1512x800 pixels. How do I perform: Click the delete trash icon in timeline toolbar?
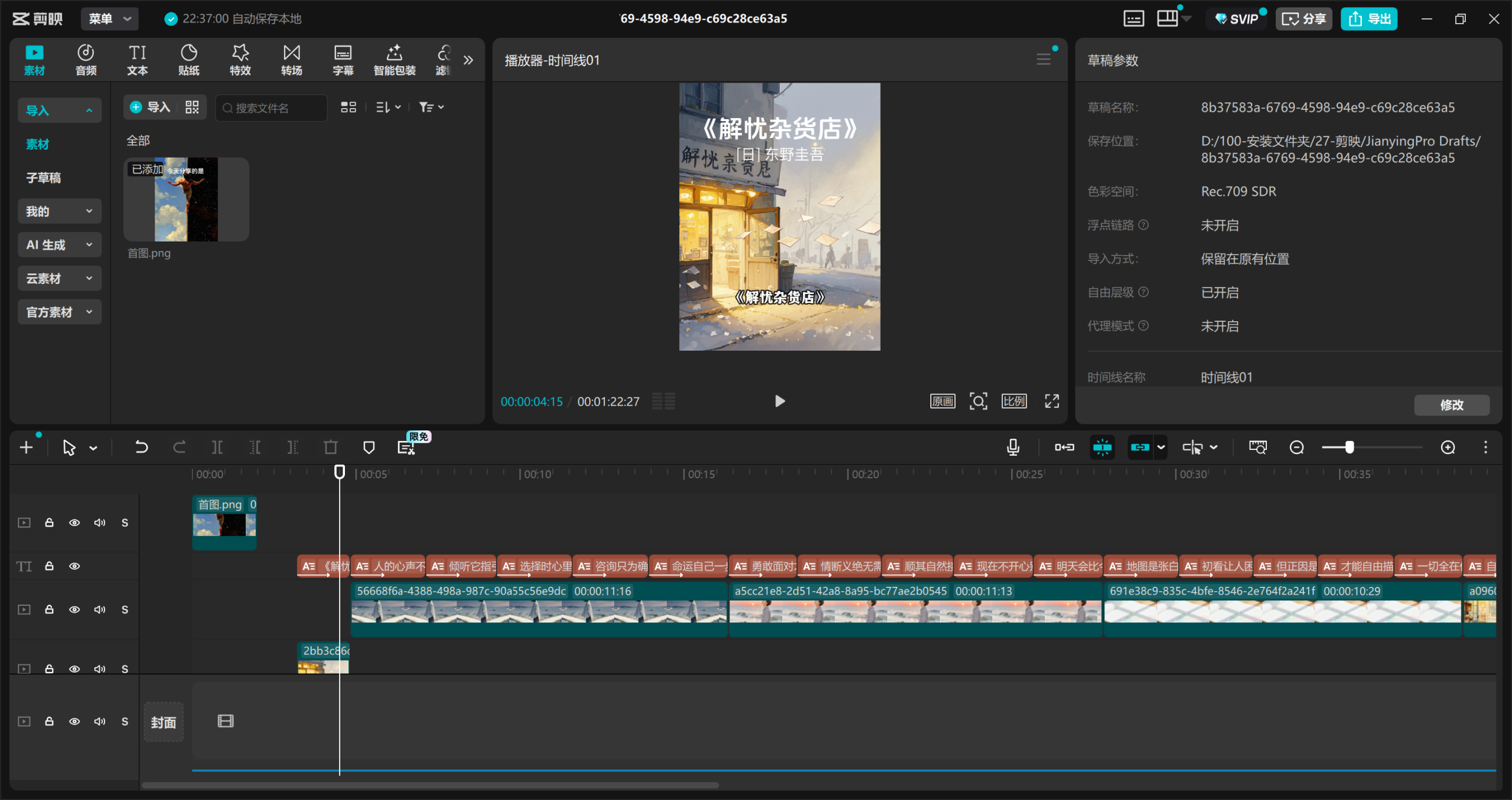click(331, 447)
